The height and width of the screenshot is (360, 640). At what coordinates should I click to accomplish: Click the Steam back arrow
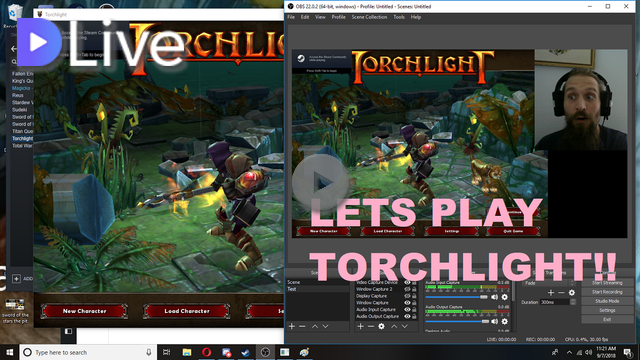tap(13, 49)
